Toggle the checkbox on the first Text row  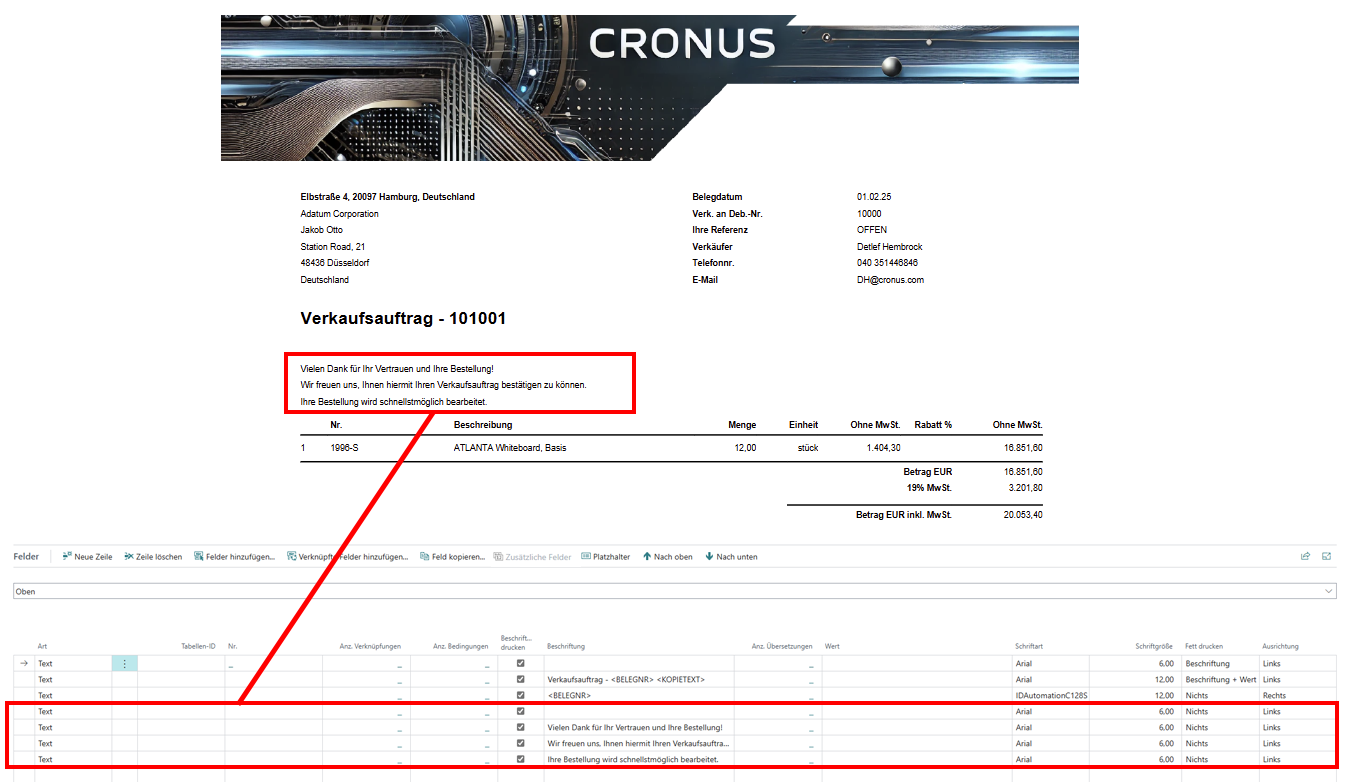pos(519,663)
